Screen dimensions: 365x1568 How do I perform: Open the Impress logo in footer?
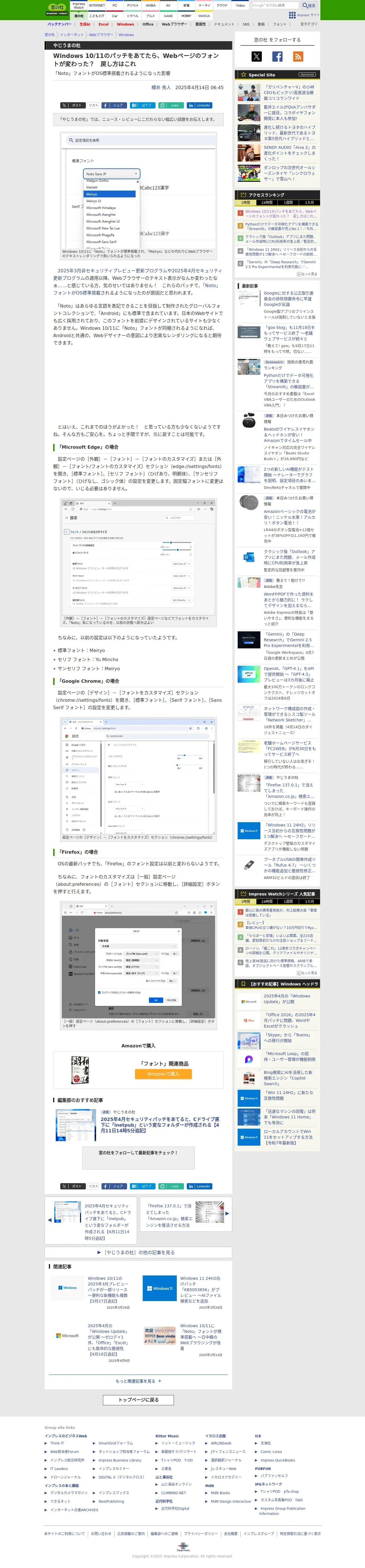click(183, 1547)
